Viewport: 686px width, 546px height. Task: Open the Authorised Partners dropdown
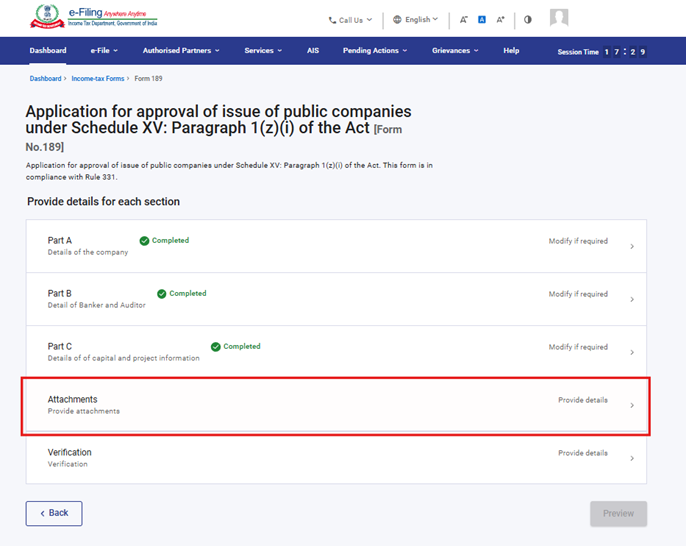coord(180,50)
